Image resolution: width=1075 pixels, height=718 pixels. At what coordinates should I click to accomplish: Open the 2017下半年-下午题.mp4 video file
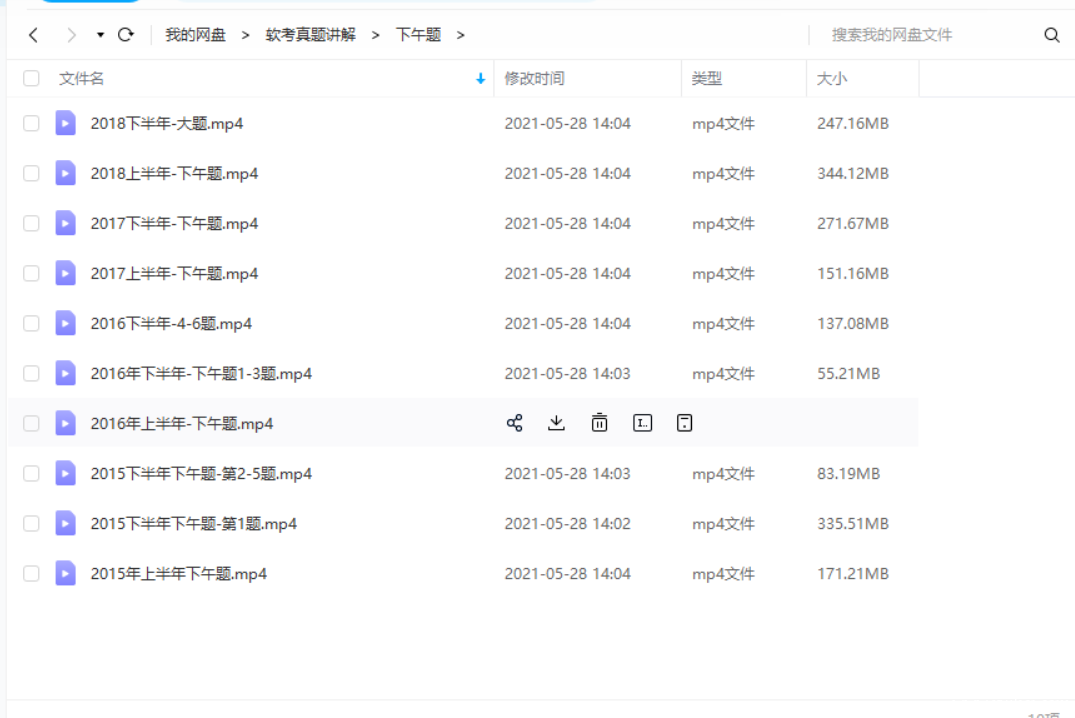tap(174, 223)
